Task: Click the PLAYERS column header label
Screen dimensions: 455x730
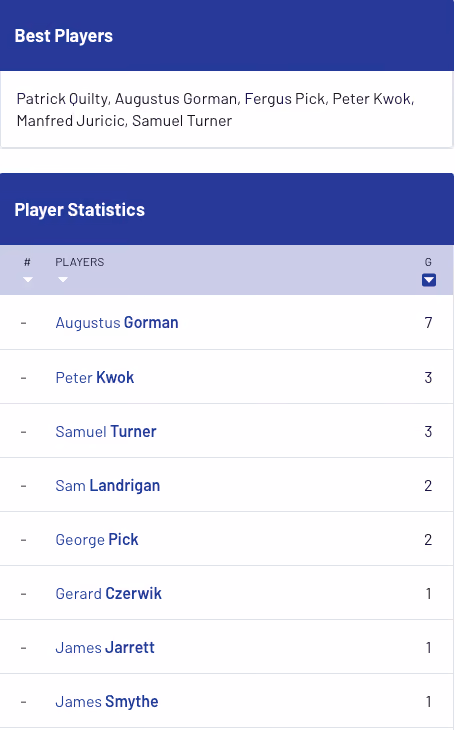Action: [x=80, y=262]
